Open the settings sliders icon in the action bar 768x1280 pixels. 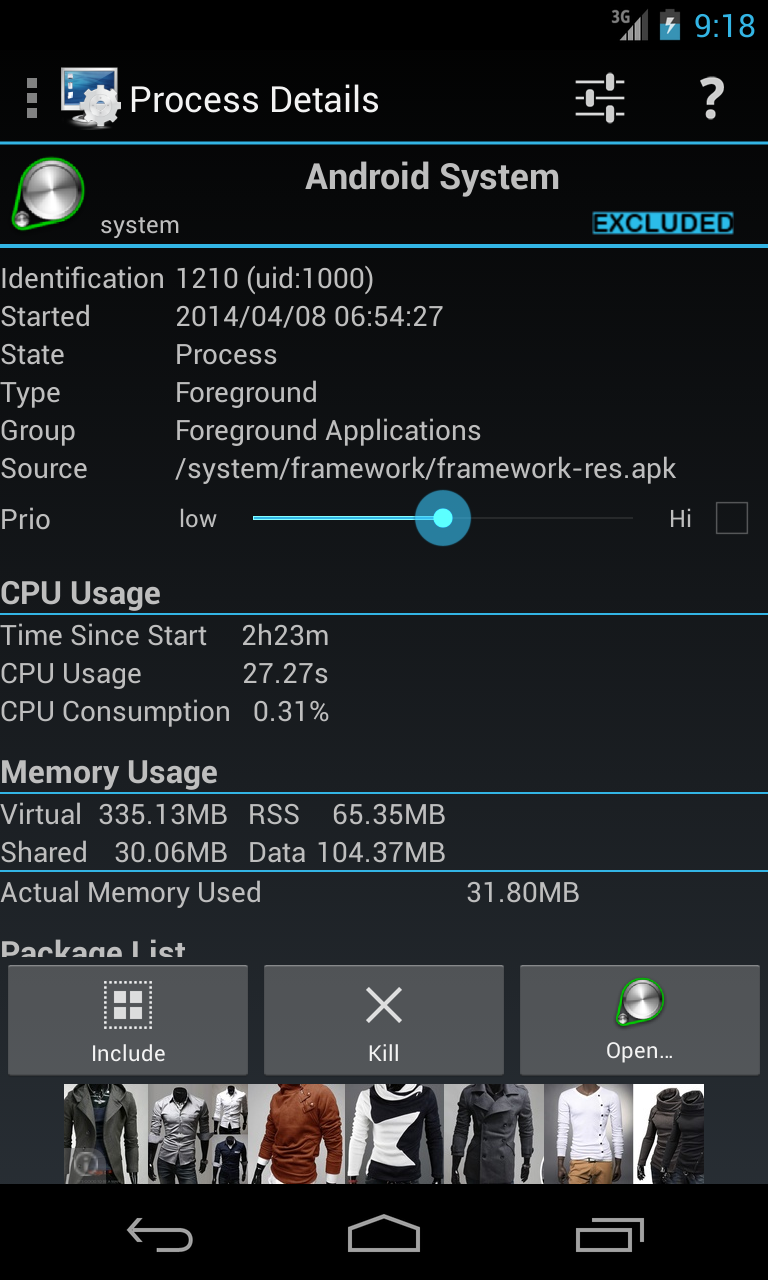click(598, 98)
